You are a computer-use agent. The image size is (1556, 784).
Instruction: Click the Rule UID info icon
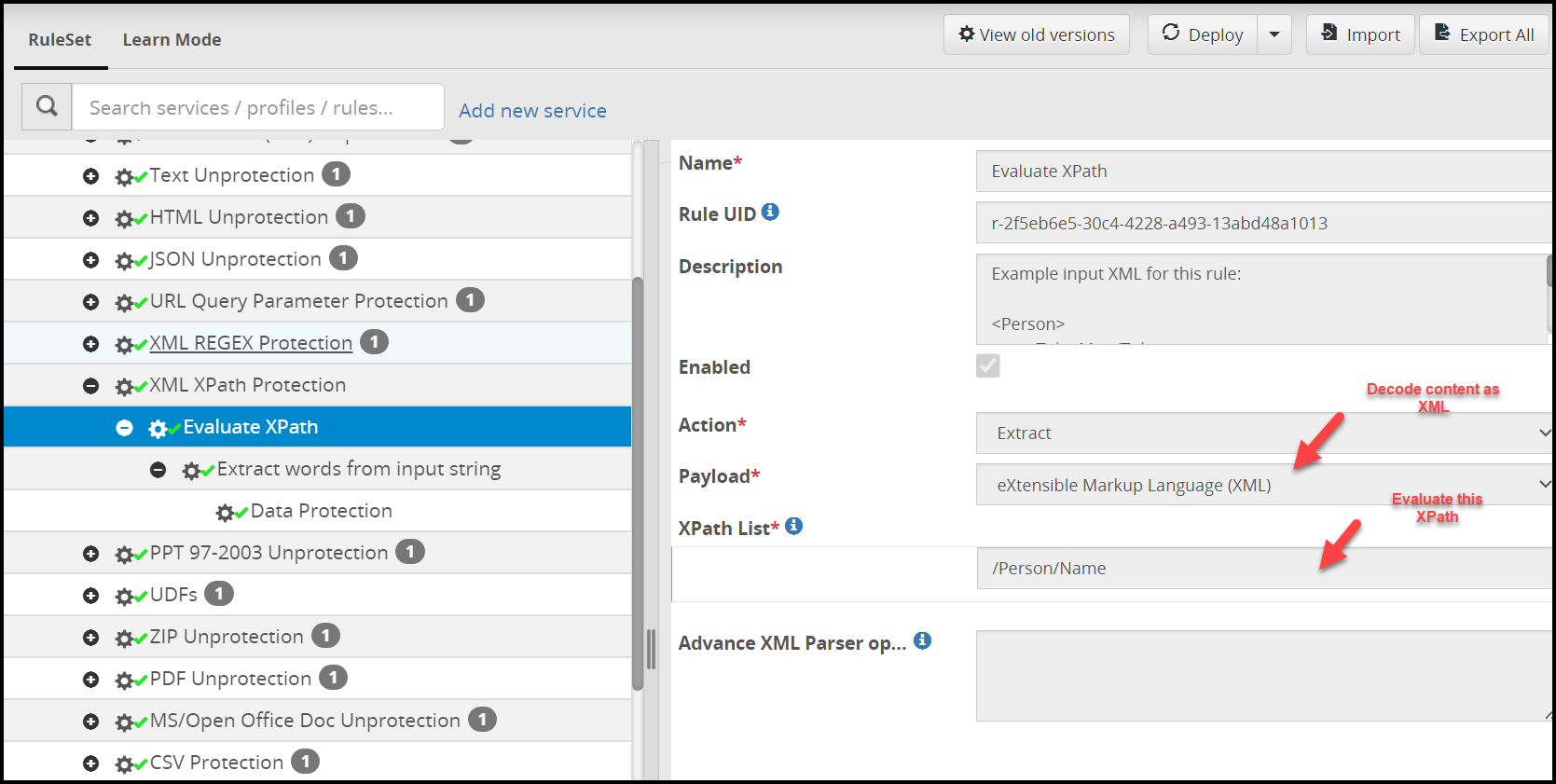pyautogui.click(x=770, y=213)
